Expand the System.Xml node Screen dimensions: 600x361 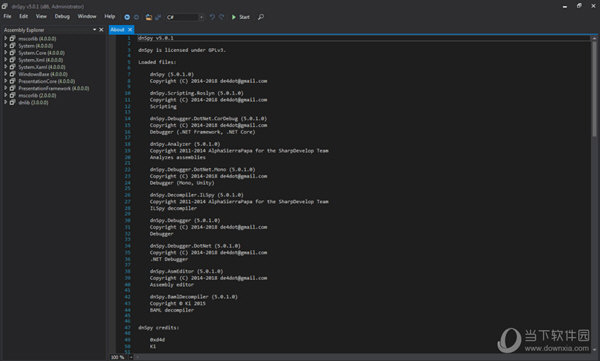click(x=5, y=59)
